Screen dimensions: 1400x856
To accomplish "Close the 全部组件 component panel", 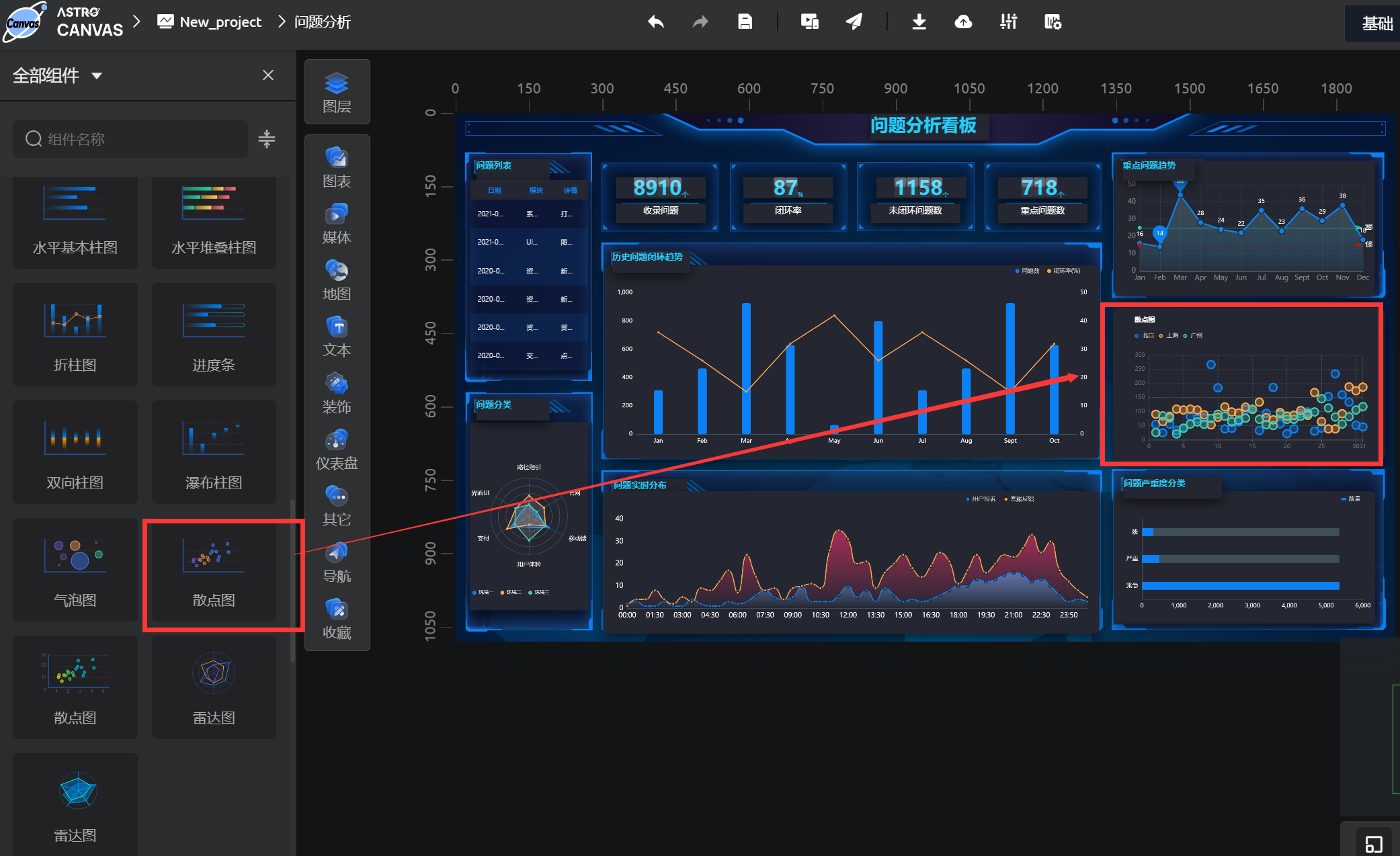I will tap(268, 75).
